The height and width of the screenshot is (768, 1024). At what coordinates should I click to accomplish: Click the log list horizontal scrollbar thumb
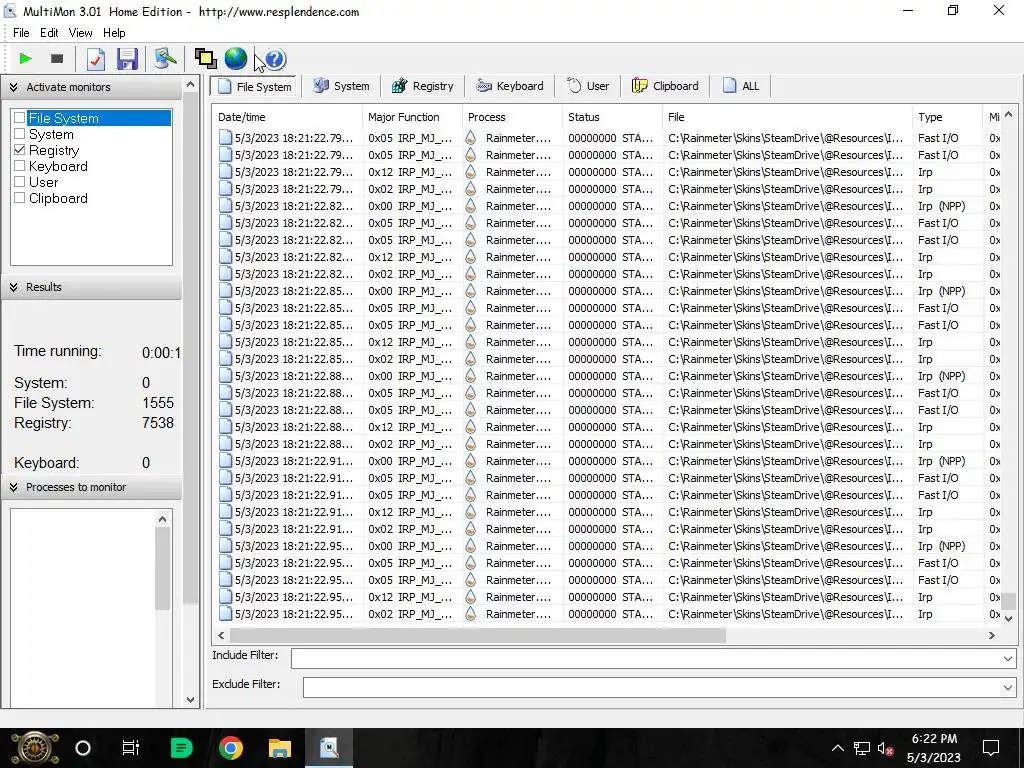(477, 635)
